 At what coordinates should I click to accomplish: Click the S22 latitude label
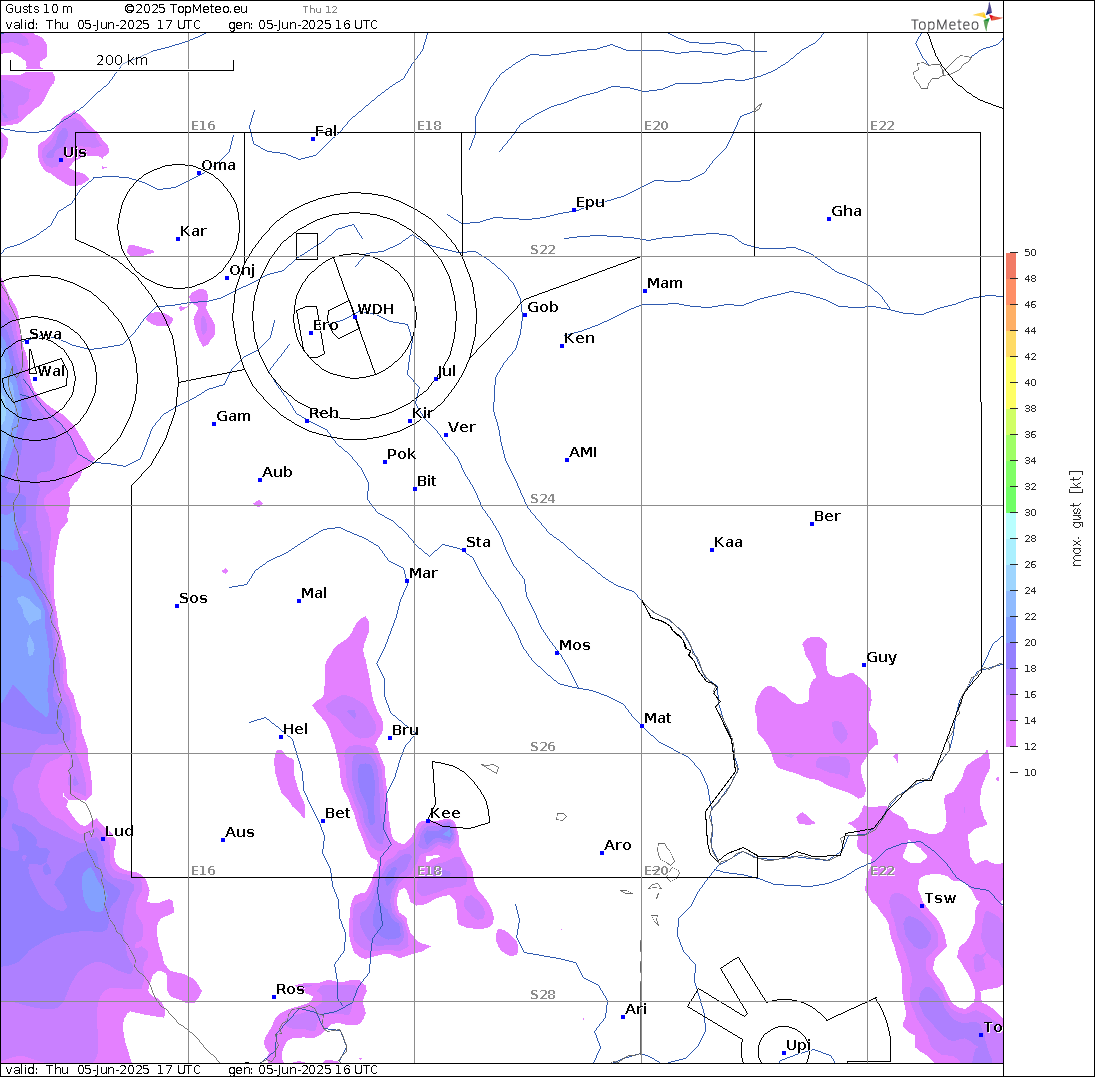pyautogui.click(x=543, y=250)
